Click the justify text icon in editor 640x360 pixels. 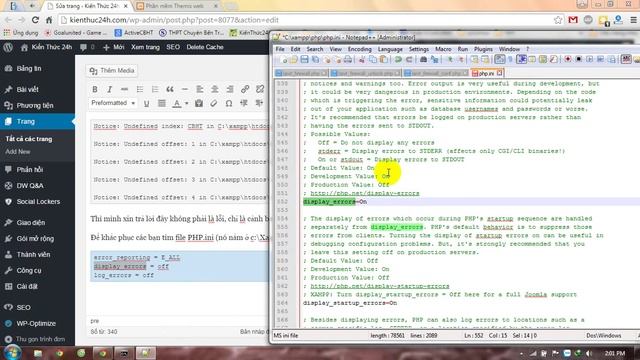coord(162,104)
